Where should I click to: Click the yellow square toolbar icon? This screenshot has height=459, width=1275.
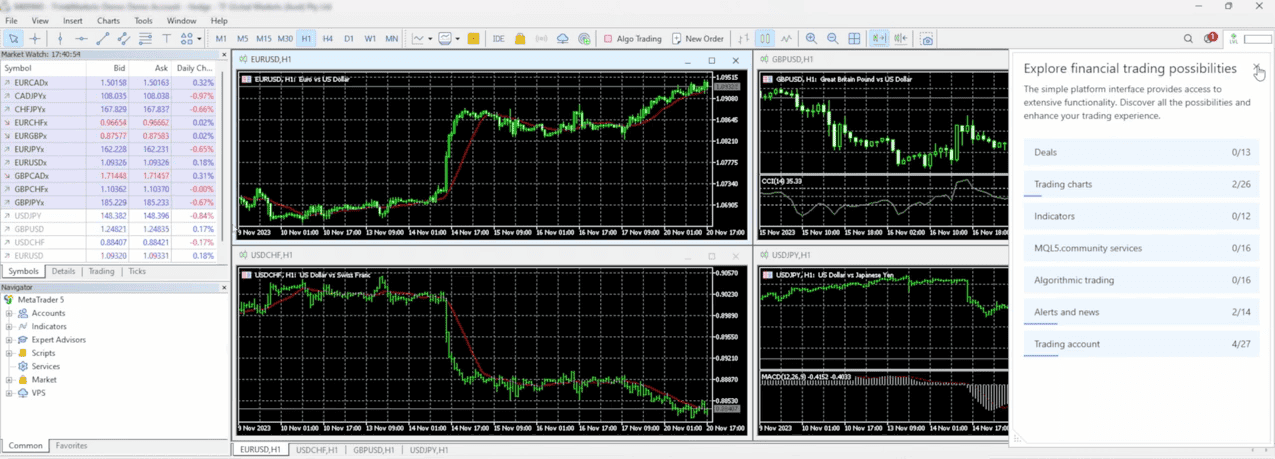coord(473,39)
